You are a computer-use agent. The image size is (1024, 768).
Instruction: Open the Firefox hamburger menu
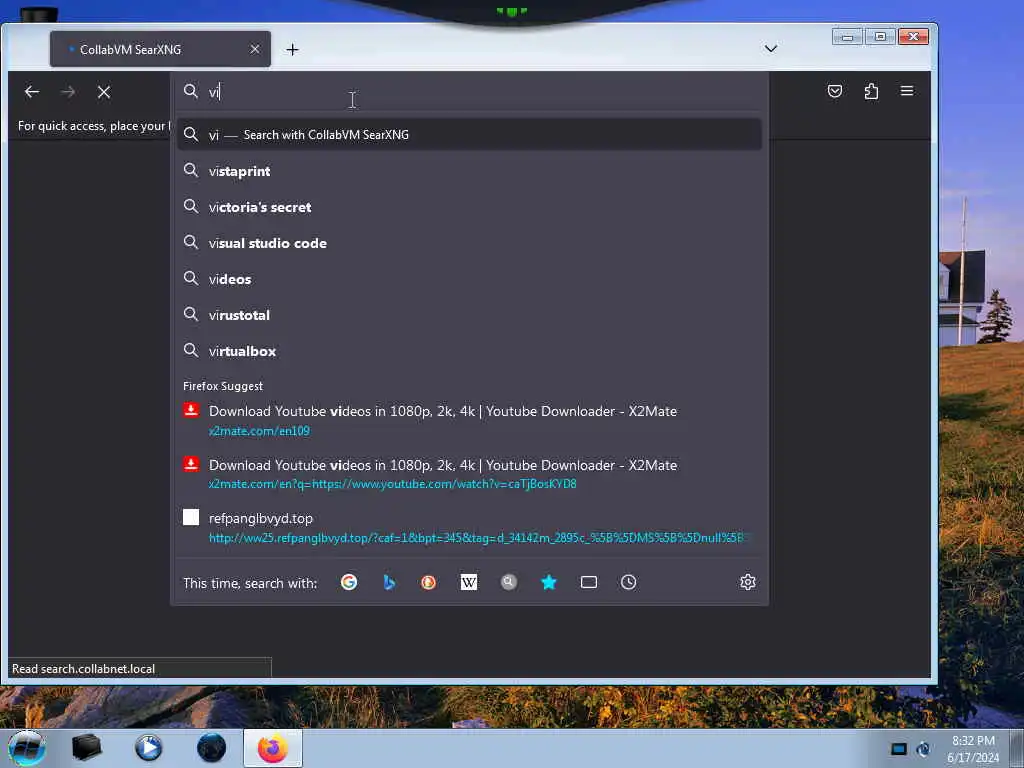[907, 91]
